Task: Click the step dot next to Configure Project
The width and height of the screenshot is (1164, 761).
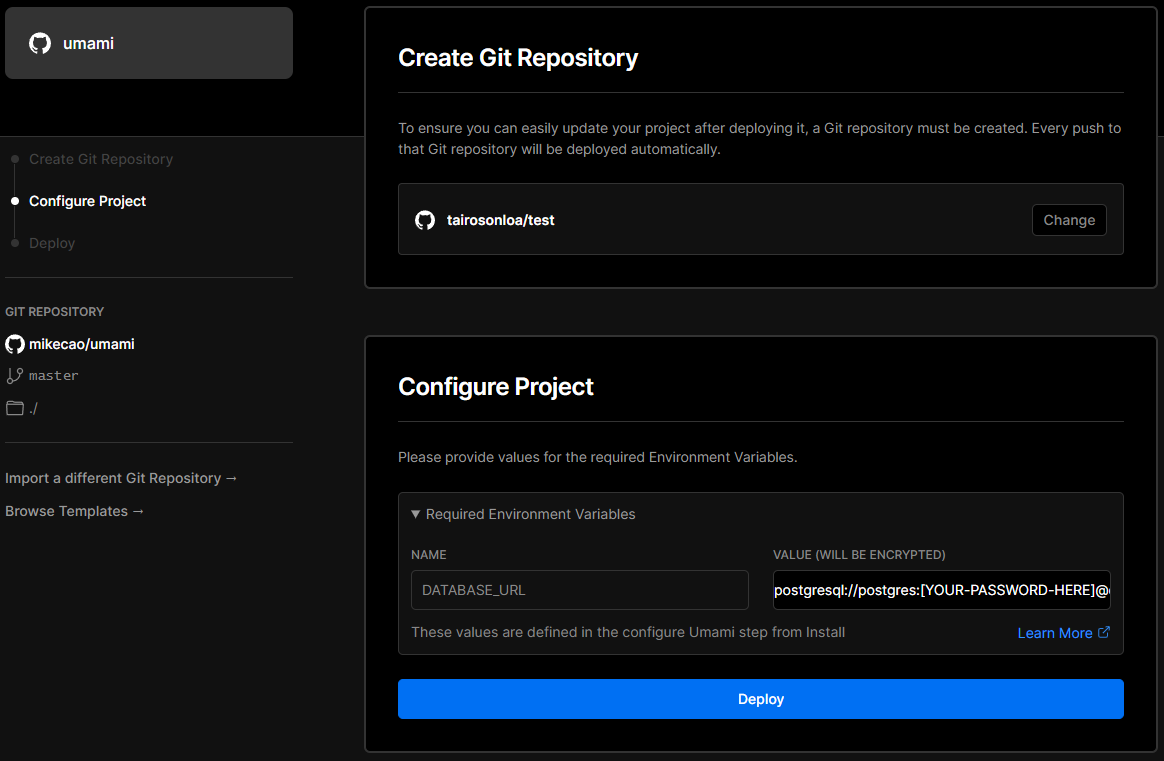Action: coord(14,201)
